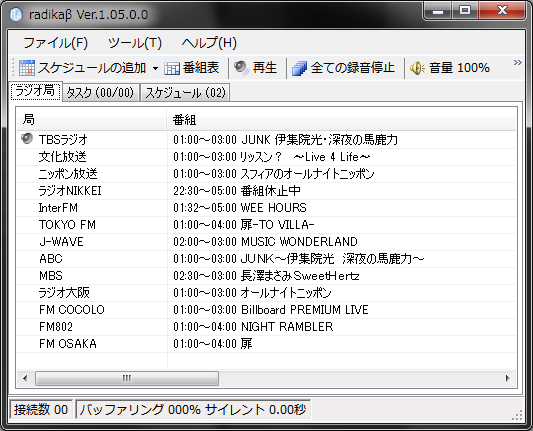Click the scrollbar left arrow
Image resolution: width=533 pixels, height=431 pixels.
tap(25, 378)
